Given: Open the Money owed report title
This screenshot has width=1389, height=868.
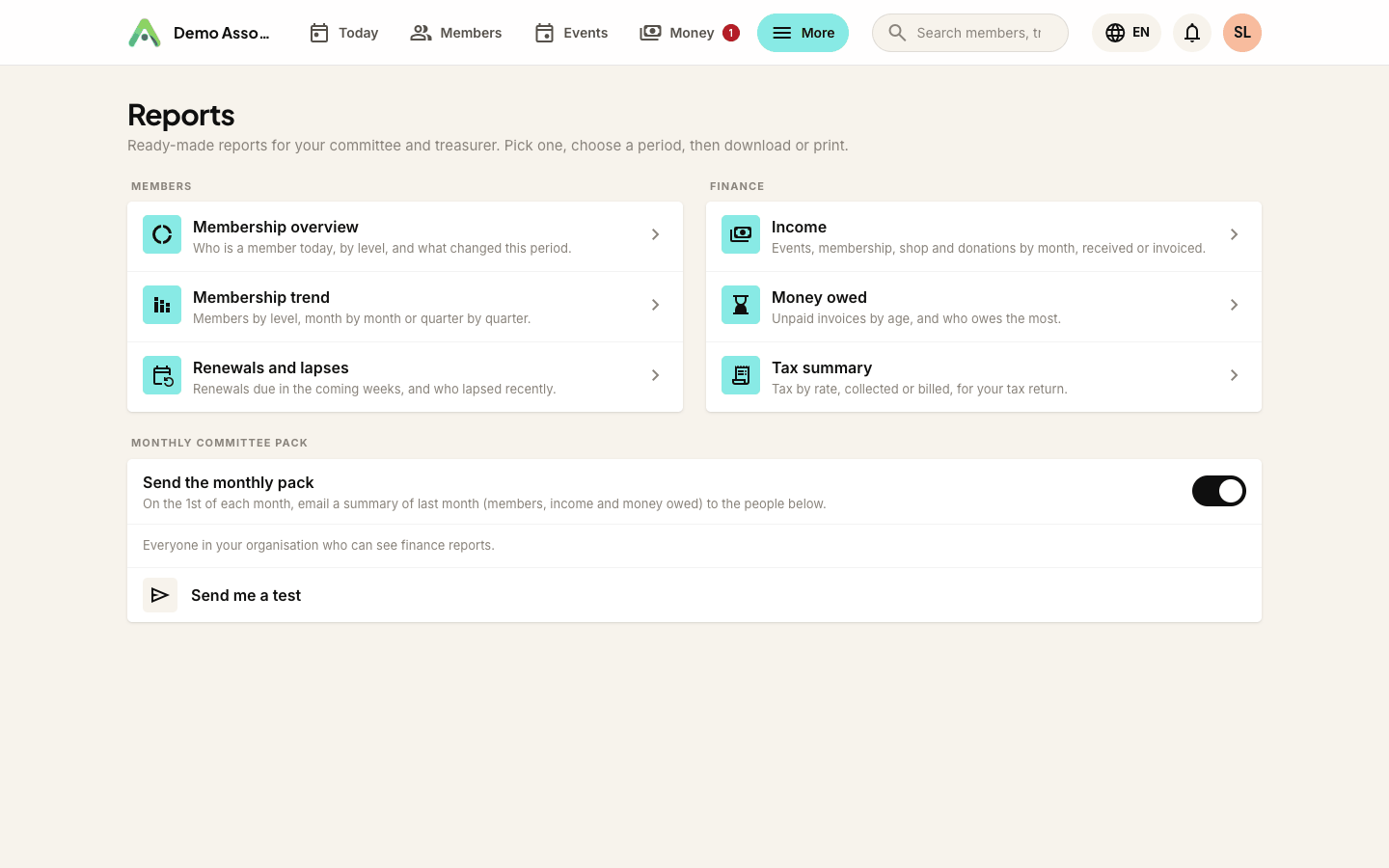Looking at the screenshot, I should (x=819, y=297).
